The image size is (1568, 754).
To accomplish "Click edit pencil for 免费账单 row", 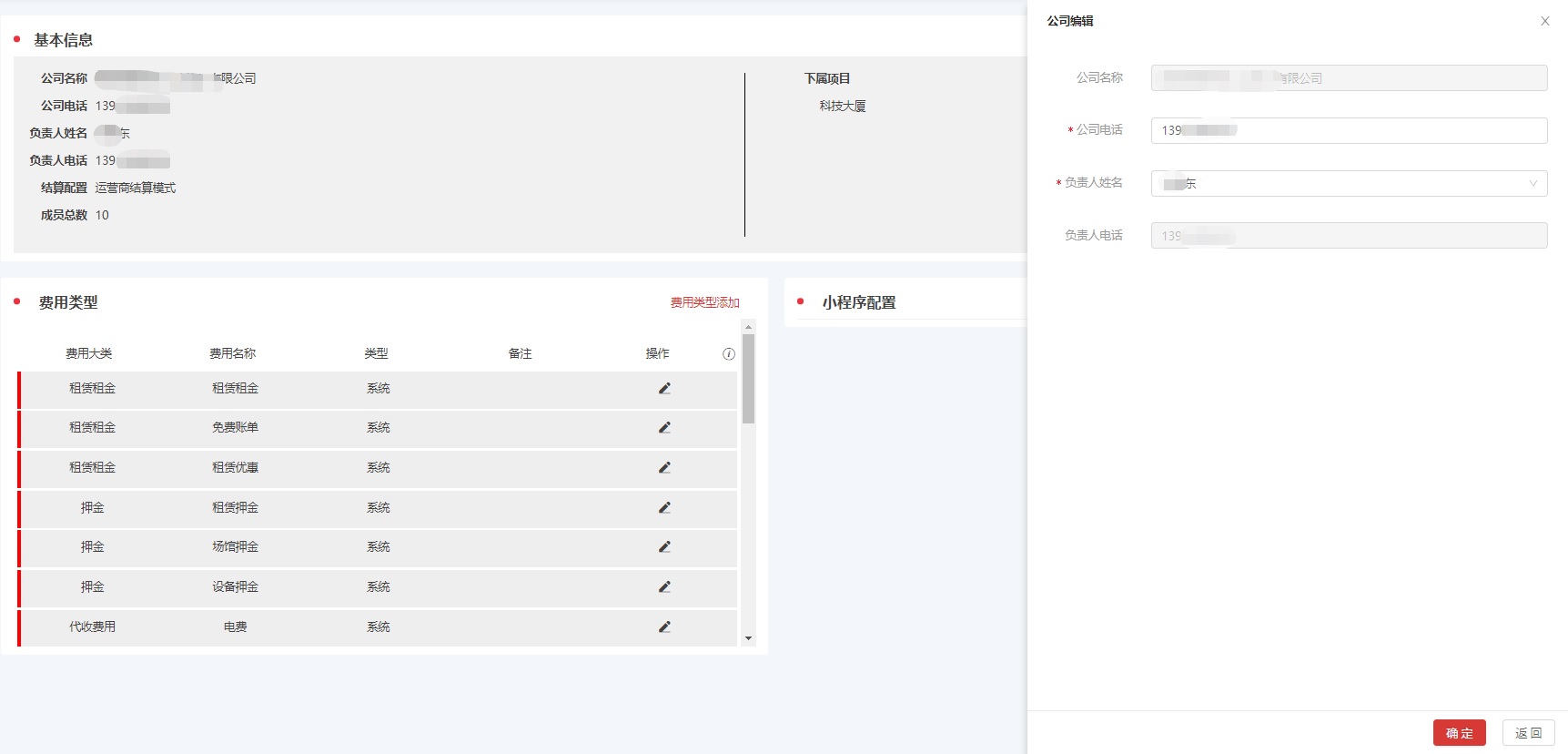I will tap(664, 428).
